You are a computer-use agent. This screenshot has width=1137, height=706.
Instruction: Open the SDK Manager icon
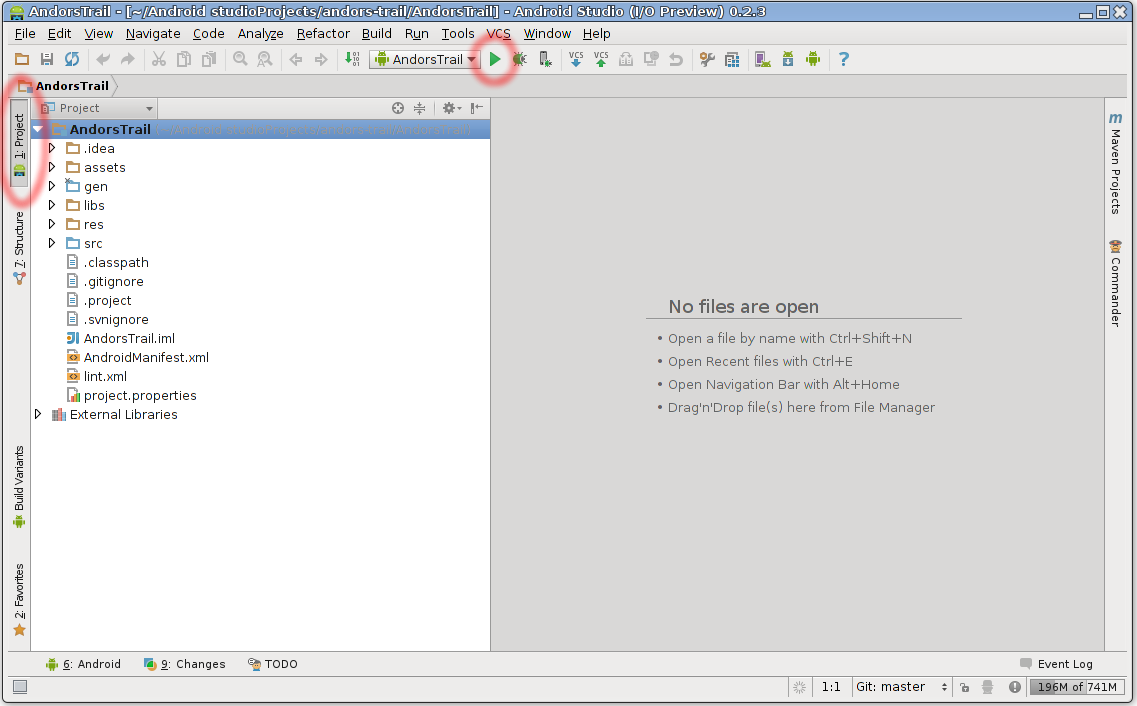[788, 59]
